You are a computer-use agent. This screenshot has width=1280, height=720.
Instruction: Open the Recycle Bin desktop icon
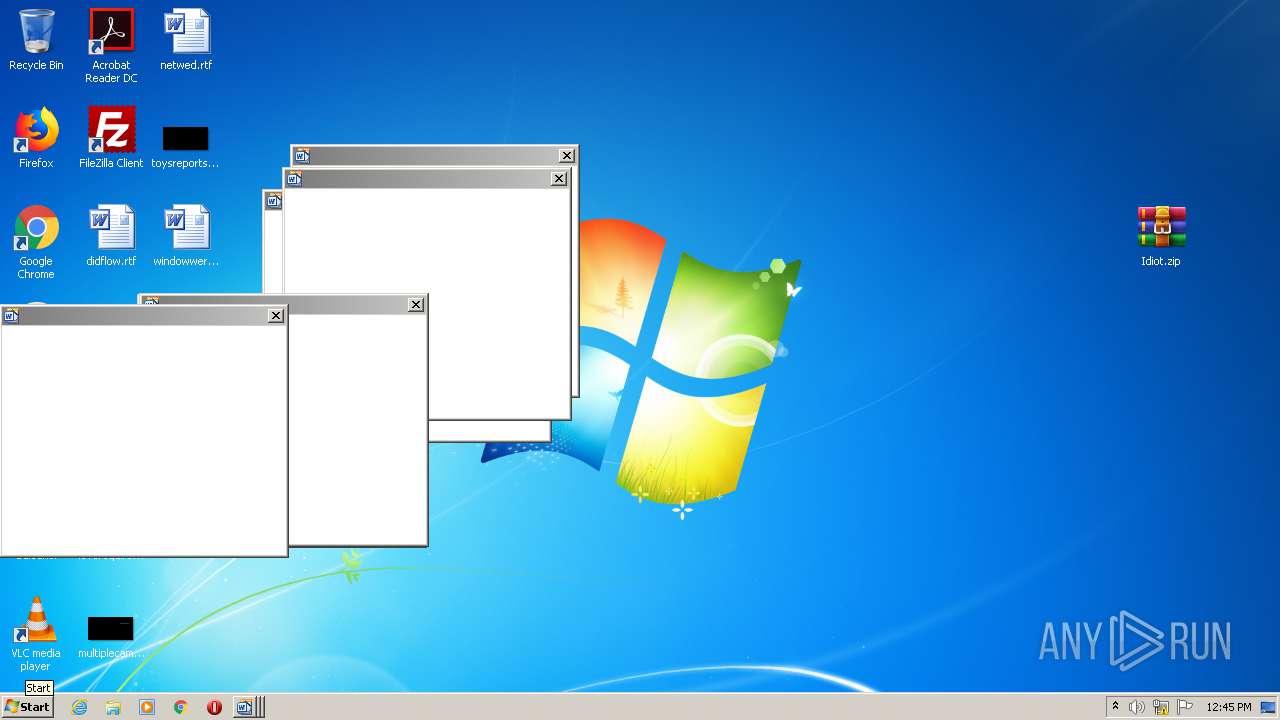point(36,40)
